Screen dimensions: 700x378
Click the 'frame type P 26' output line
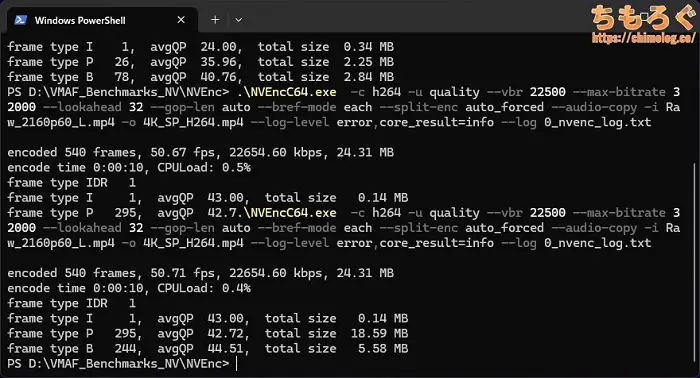tap(200, 62)
